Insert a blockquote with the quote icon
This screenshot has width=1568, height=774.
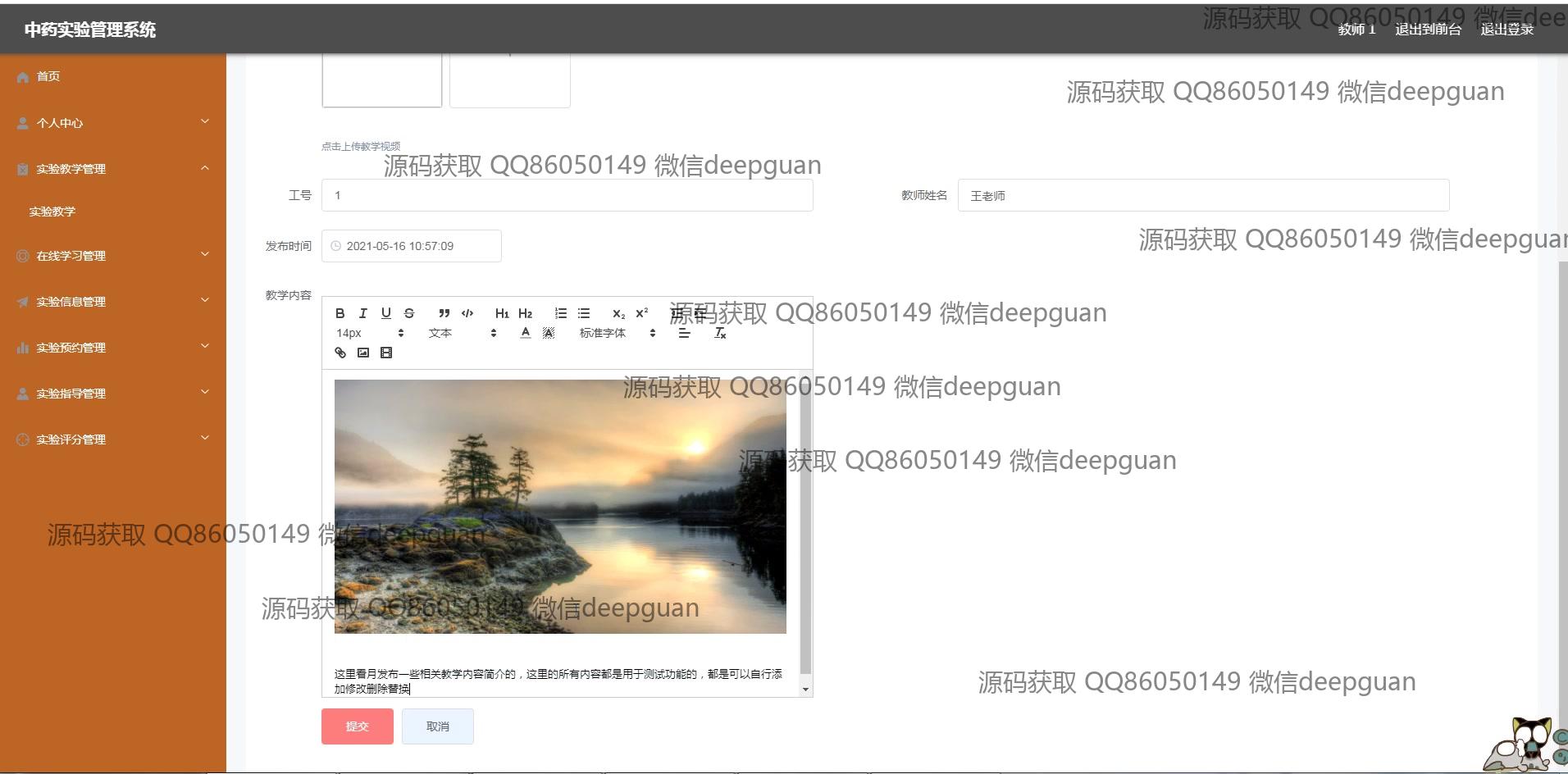444,313
